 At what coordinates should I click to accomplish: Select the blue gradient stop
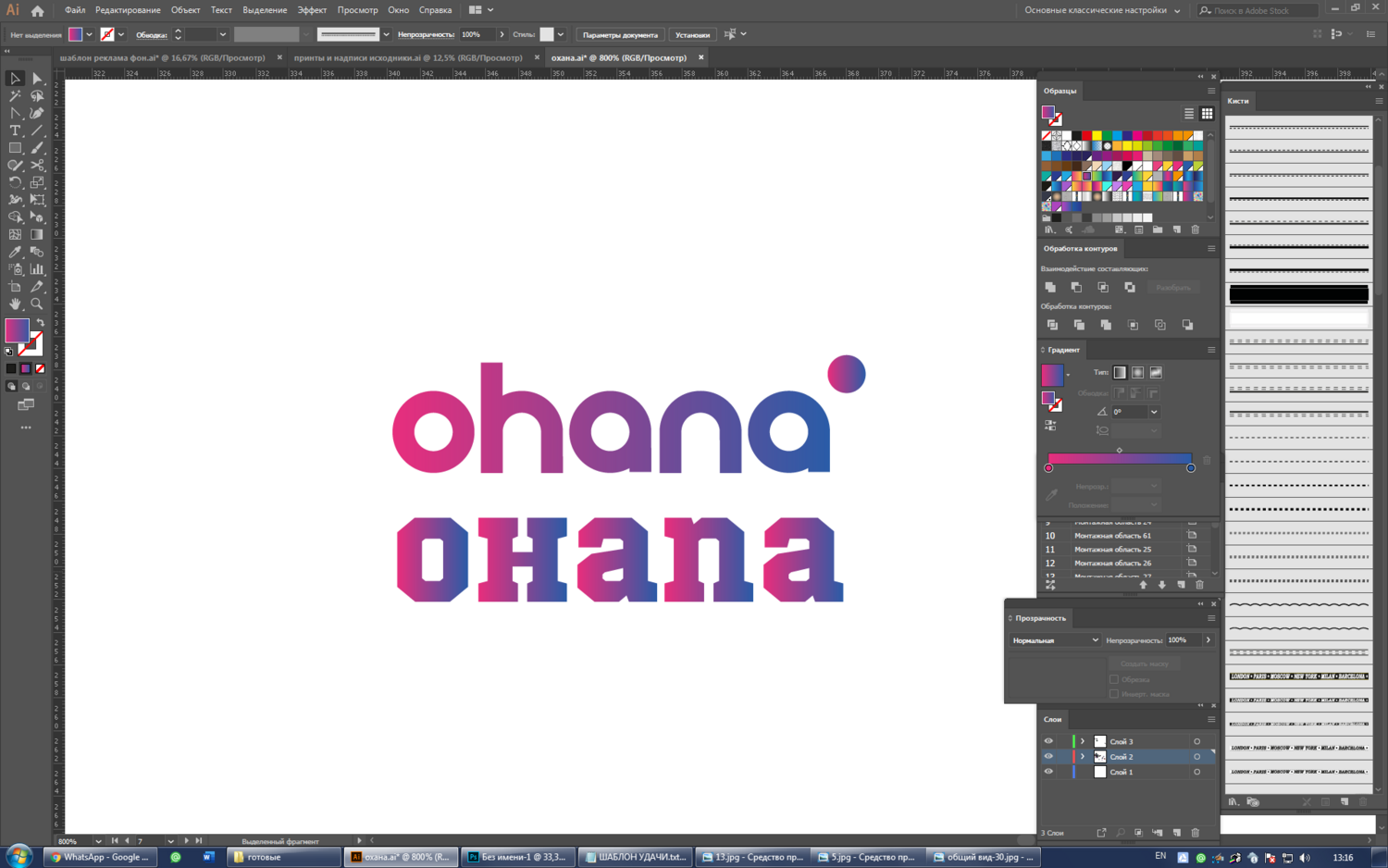(x=1191, y=468)
